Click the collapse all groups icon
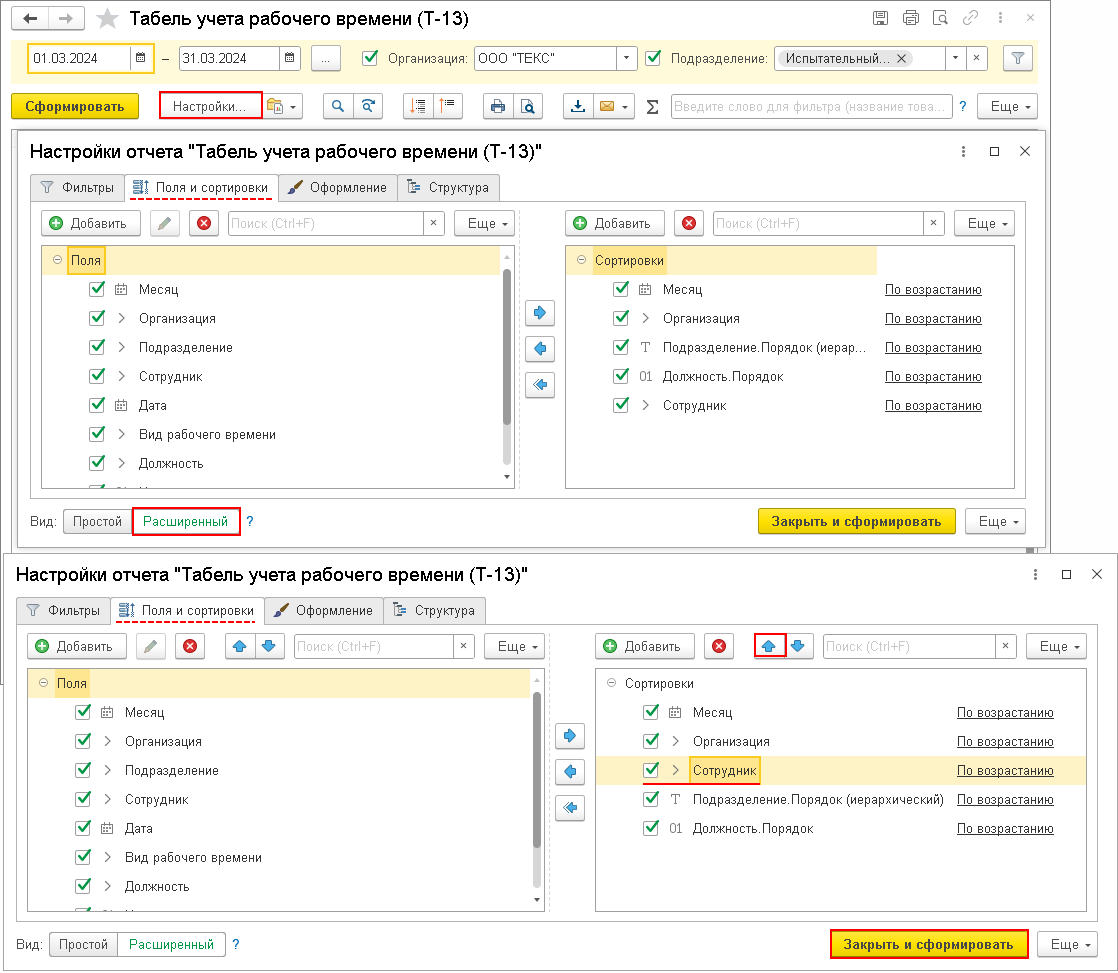Screen dimensions: 1118x973 [448, 106]
